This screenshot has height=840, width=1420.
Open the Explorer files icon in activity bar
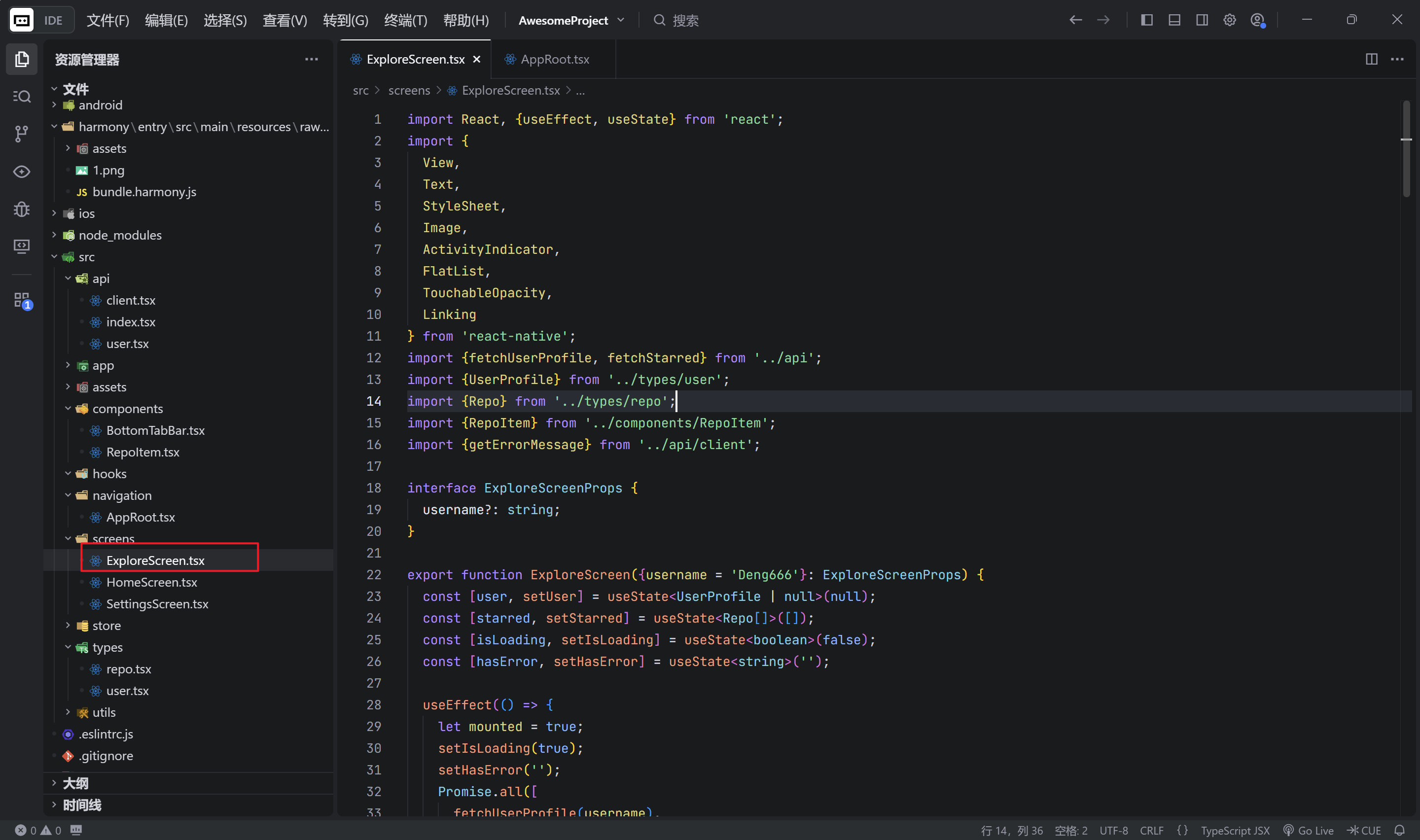(x=22, y=59)
